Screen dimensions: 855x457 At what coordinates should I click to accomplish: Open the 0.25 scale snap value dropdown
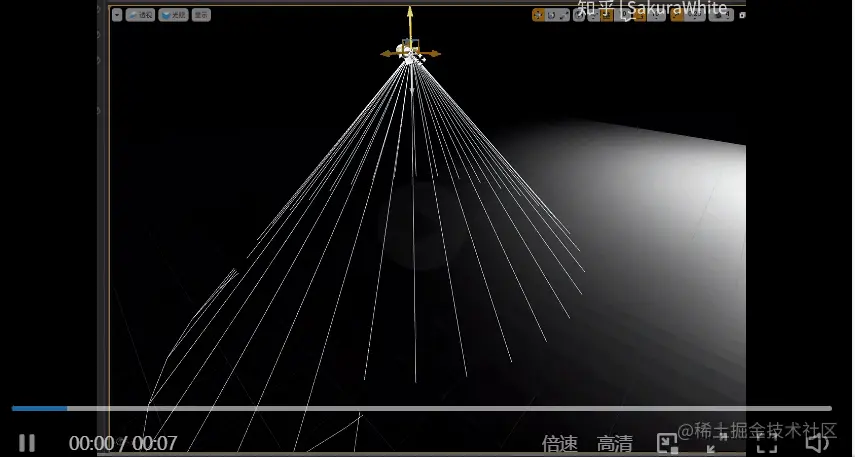tap(695, 15)
